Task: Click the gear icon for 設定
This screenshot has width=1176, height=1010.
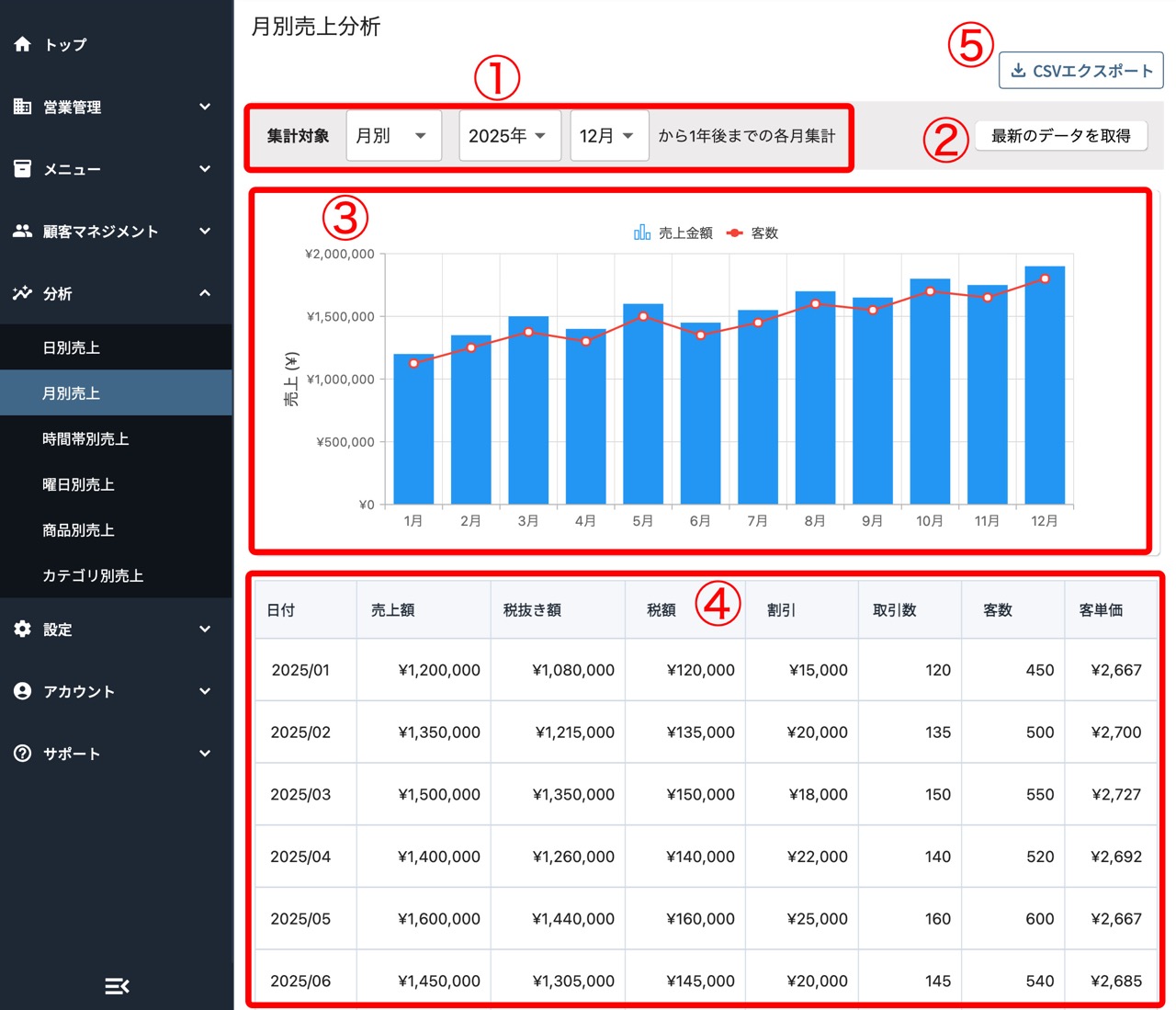Action: coord(23,629)
